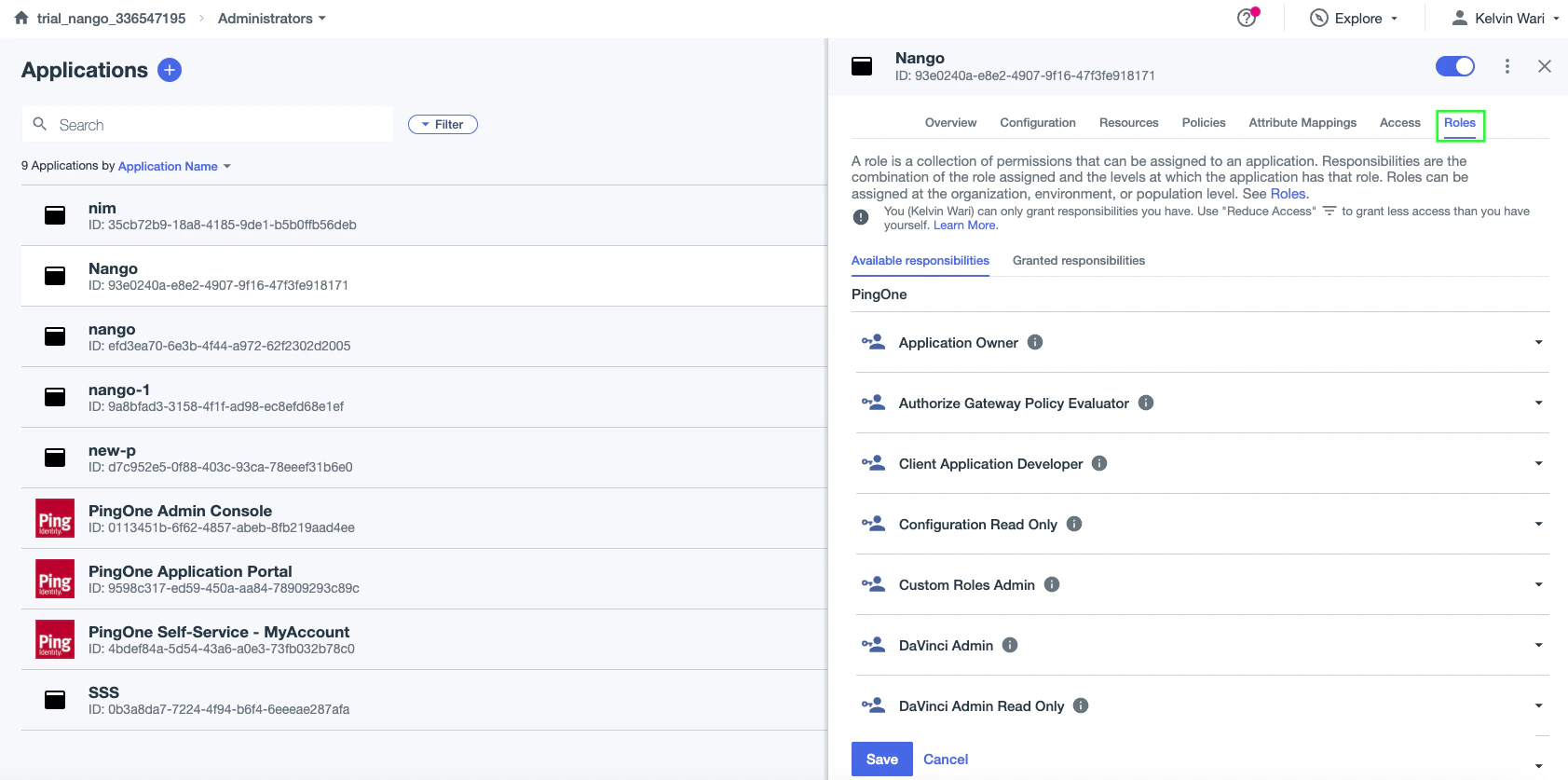Click the lowercase nango application icon
This screenshot has height=780, width=1568.
click(x=55, y=336)
